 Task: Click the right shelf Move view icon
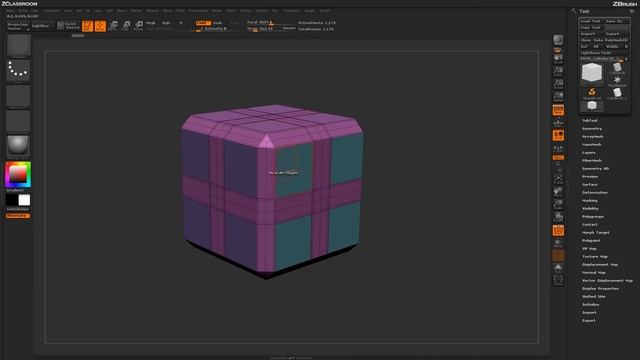558,191
